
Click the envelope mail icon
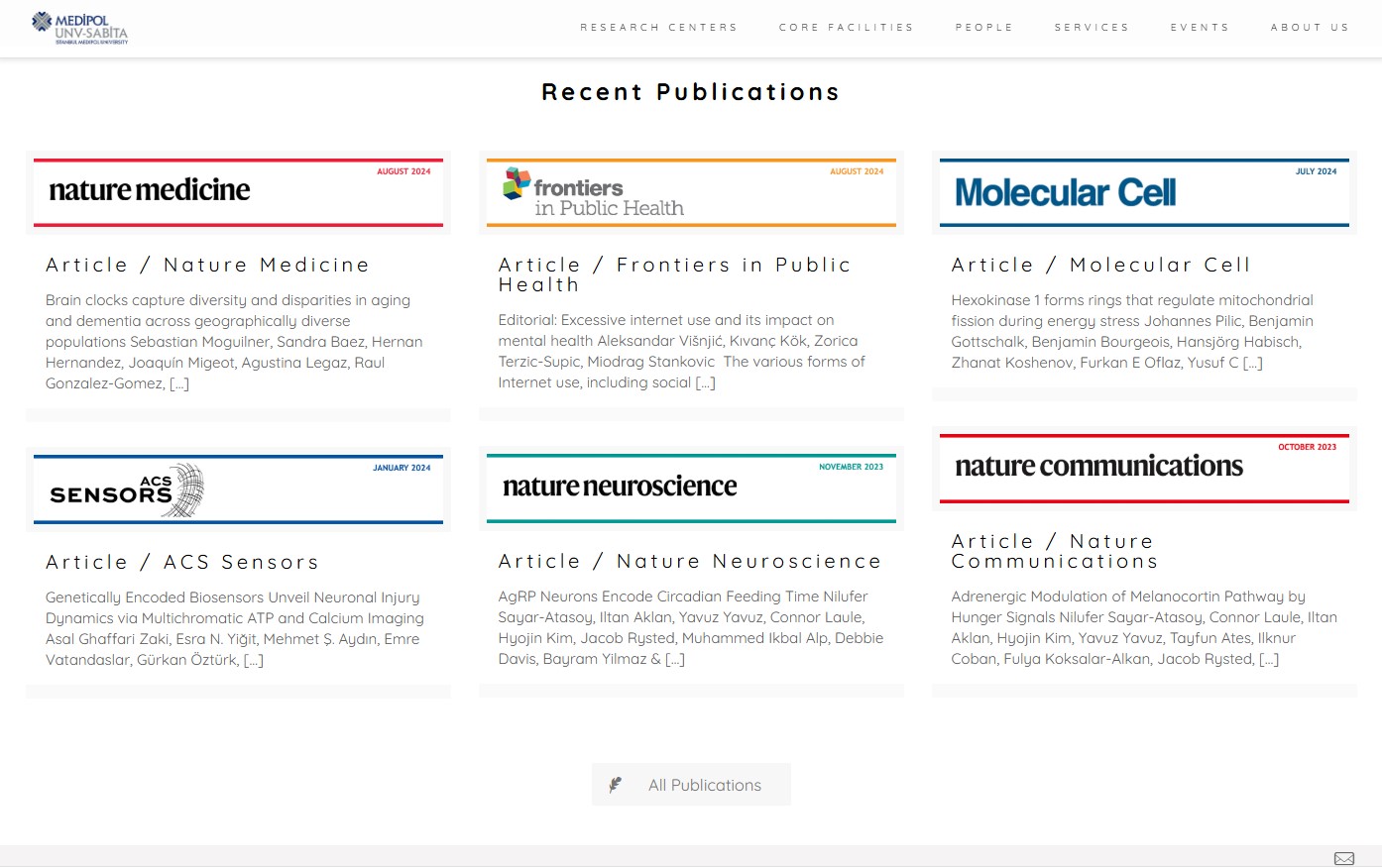click(1344, 858)
